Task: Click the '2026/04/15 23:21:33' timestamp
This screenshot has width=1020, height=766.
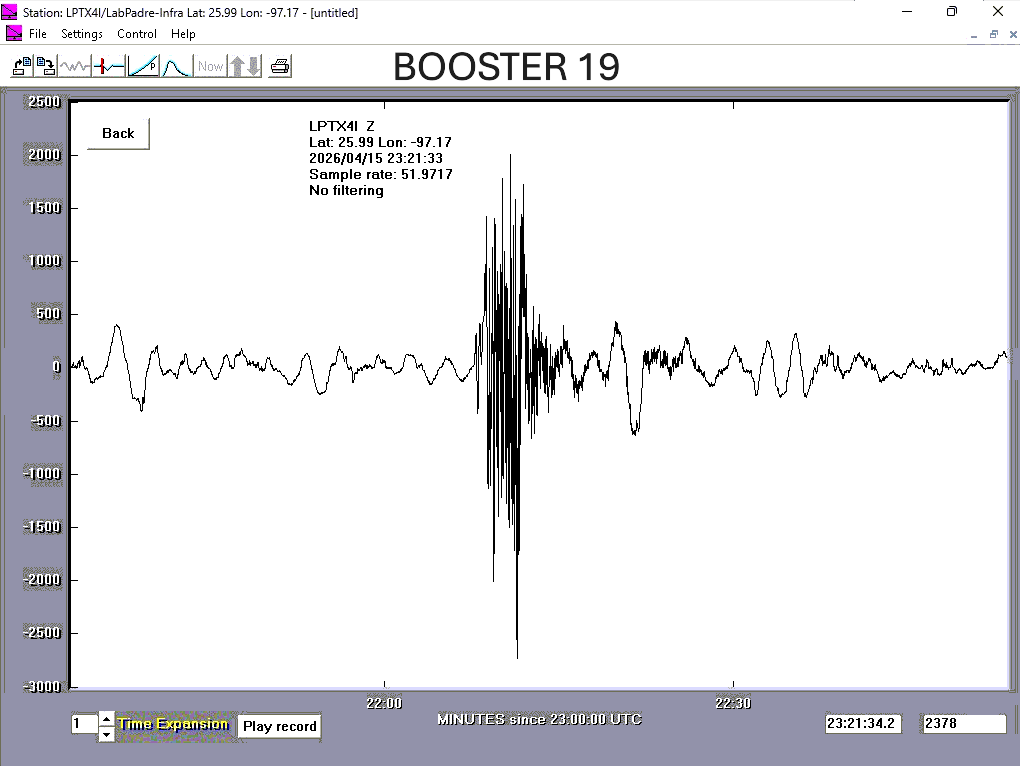Action: click(x=376, y=158)
